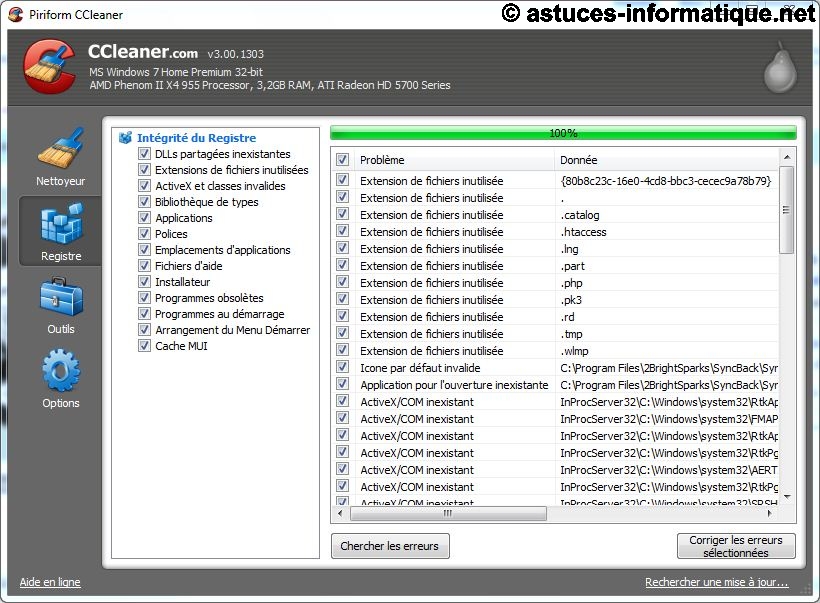The height and width of the screenshot is (603, 820).
Task: Uncheck Programmes obsolètes
Action: (144, 298)
